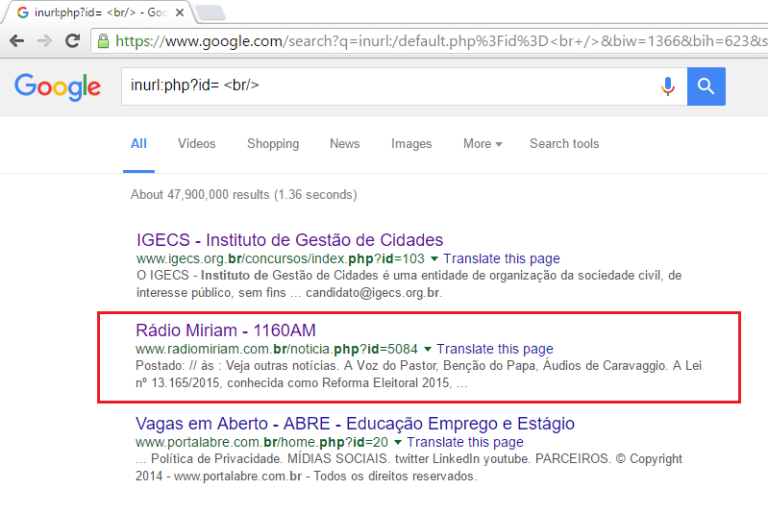Translate the IGECS result page

(x=502, y=258)
